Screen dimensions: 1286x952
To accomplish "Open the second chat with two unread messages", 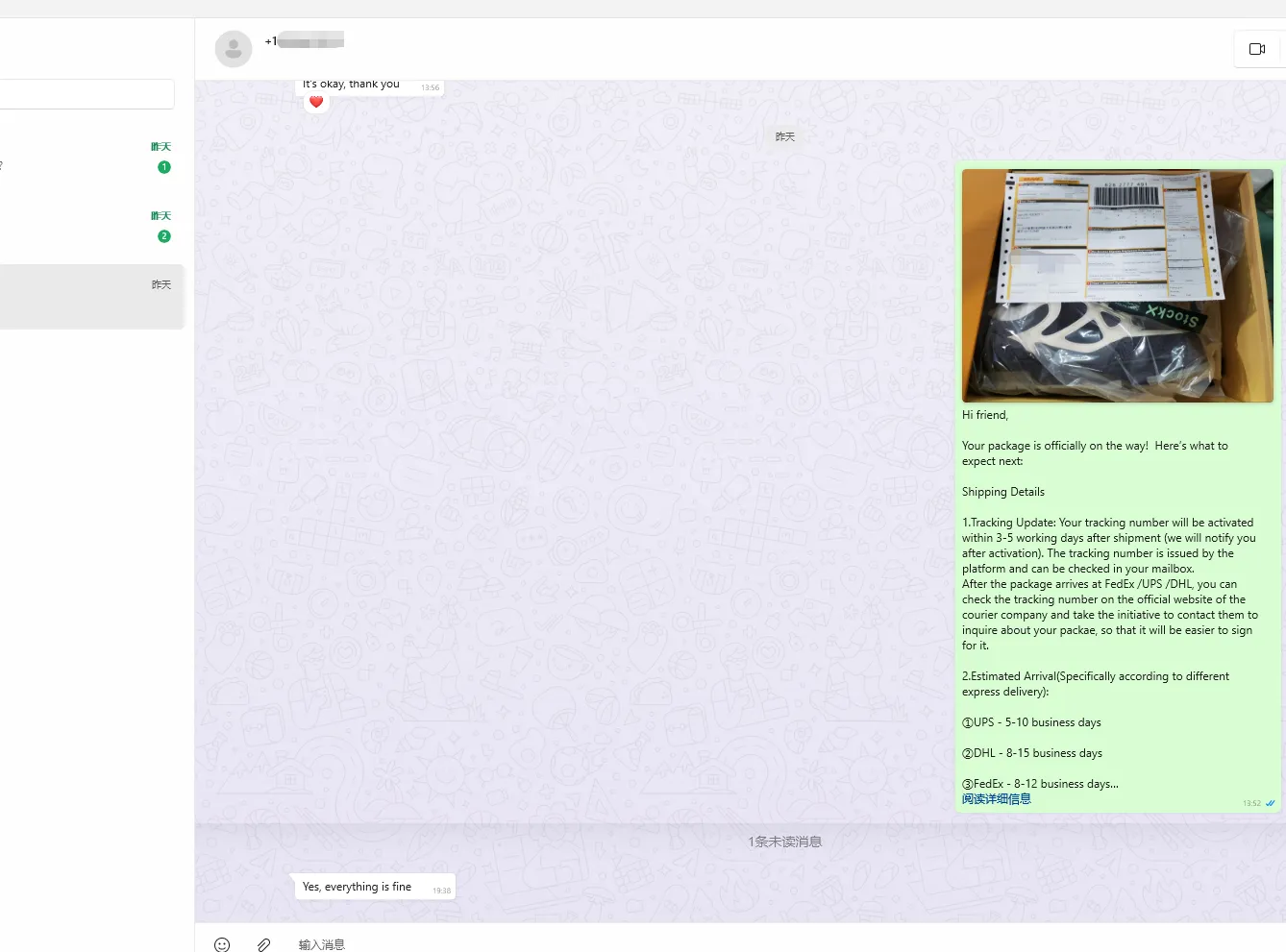I will [87, 227].
